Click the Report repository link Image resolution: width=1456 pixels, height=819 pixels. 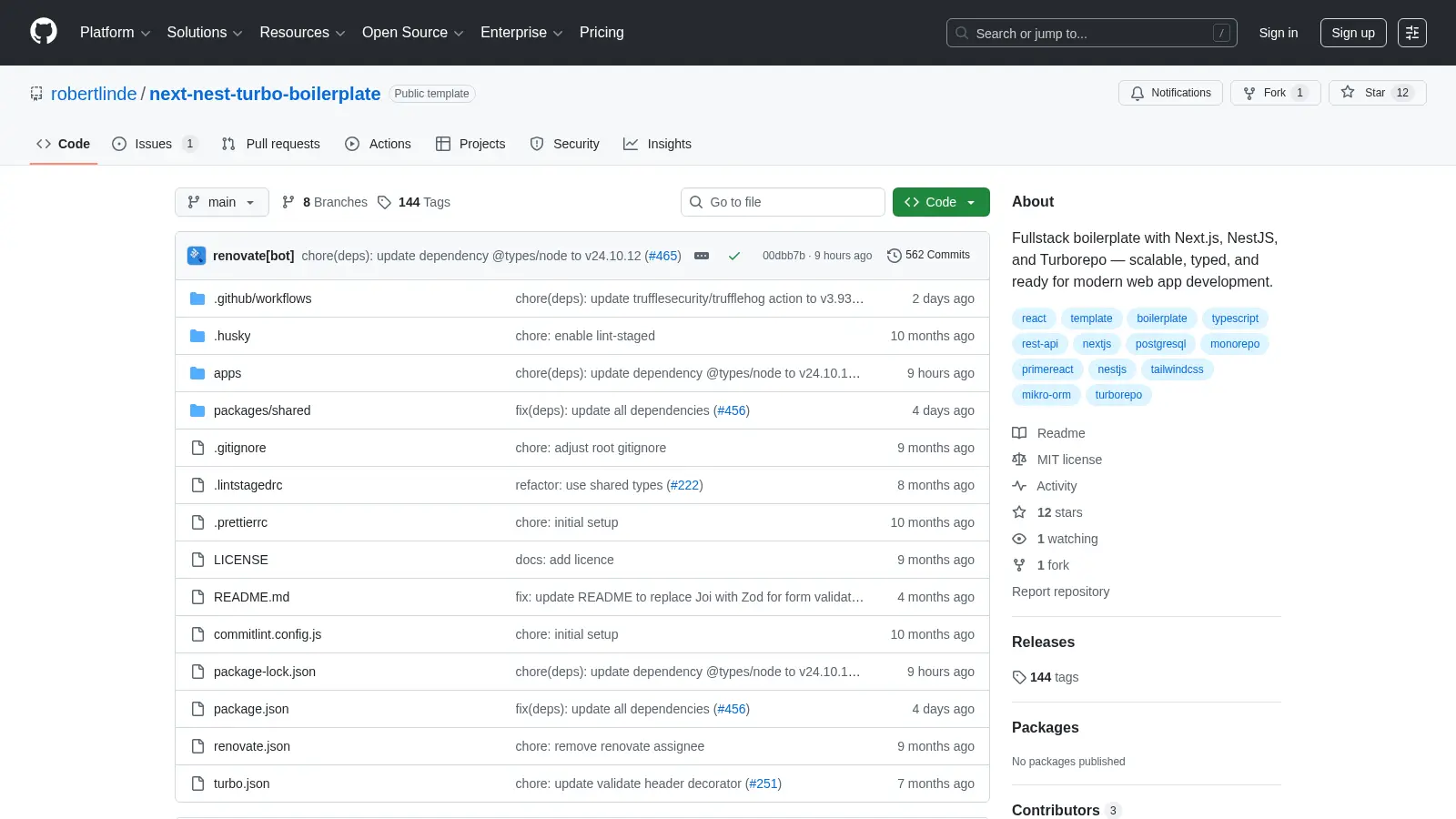click(1060, 591)
